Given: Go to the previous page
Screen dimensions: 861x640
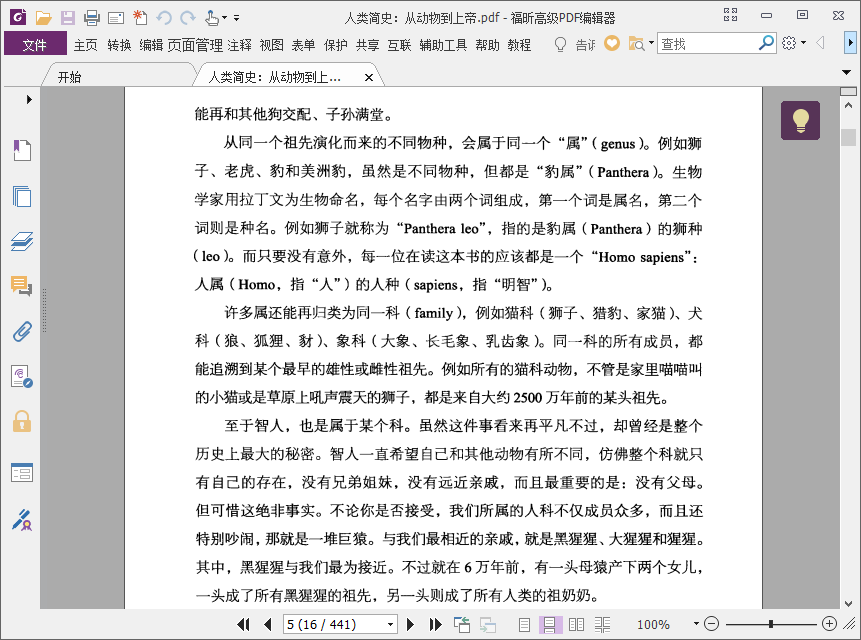Looking at the screenshot, I should coord(268,624).
